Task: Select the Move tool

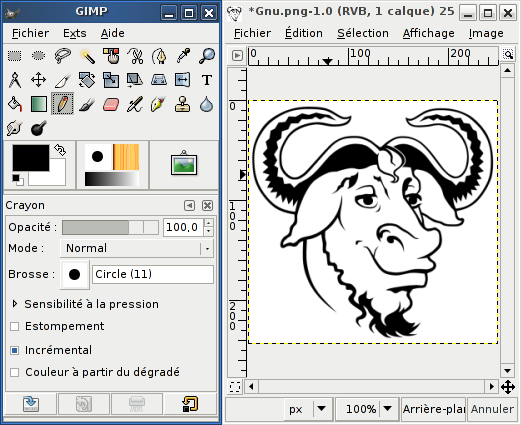Action: tap(38, 80)
